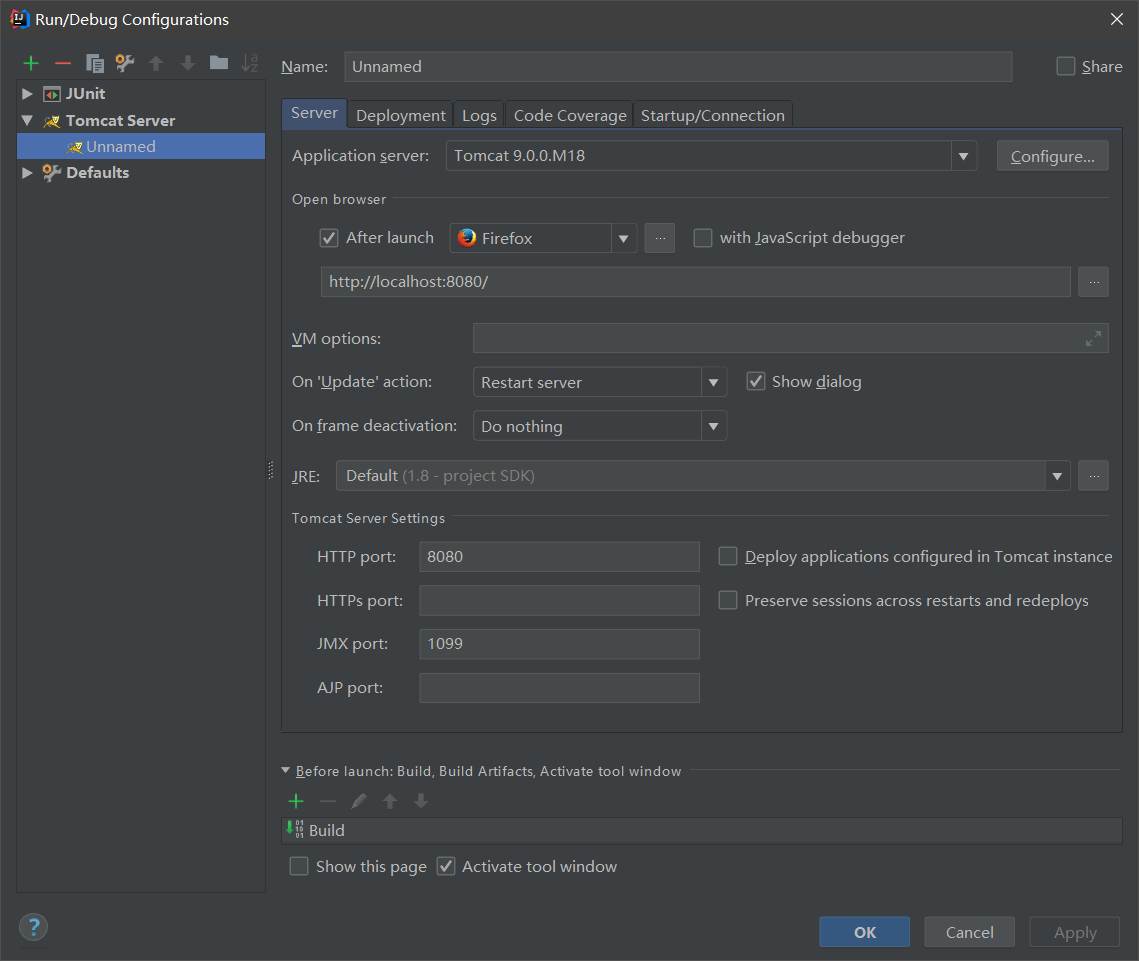Image resolution: width=1139 pixels, height=961 pixels.
Task: Click the wrench edit defaults icon
Action: (125, 63)
